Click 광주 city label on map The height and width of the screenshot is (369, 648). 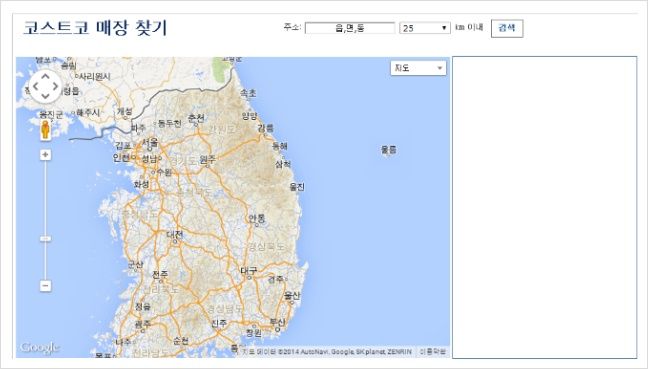[143, 324]
